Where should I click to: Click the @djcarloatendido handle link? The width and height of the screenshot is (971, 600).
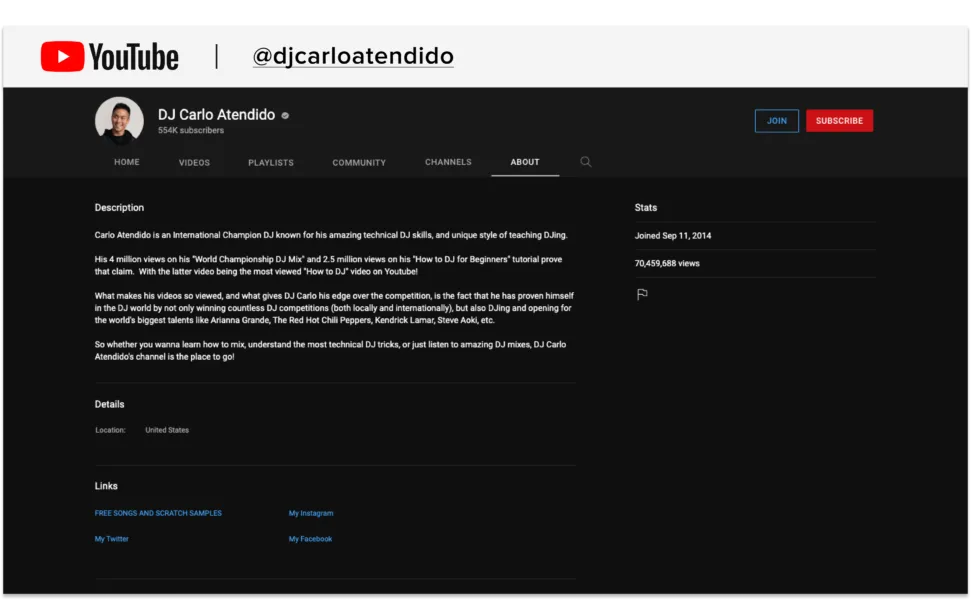[353, 56]
